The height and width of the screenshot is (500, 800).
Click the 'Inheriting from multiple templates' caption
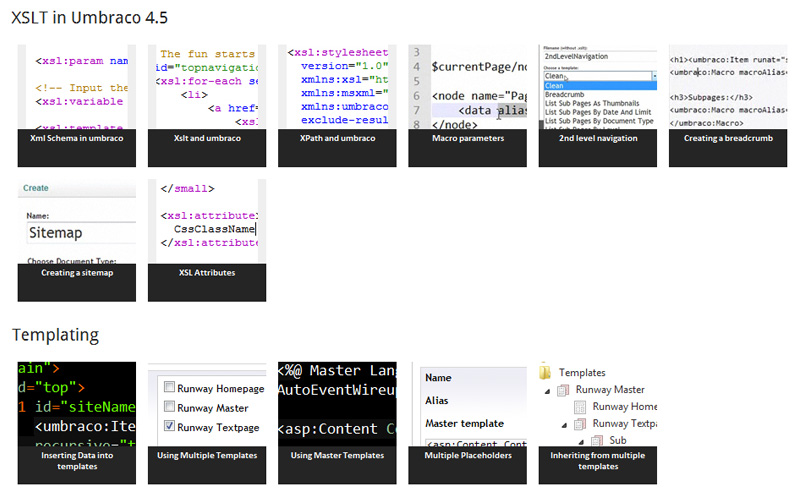(x=598, y=461)
